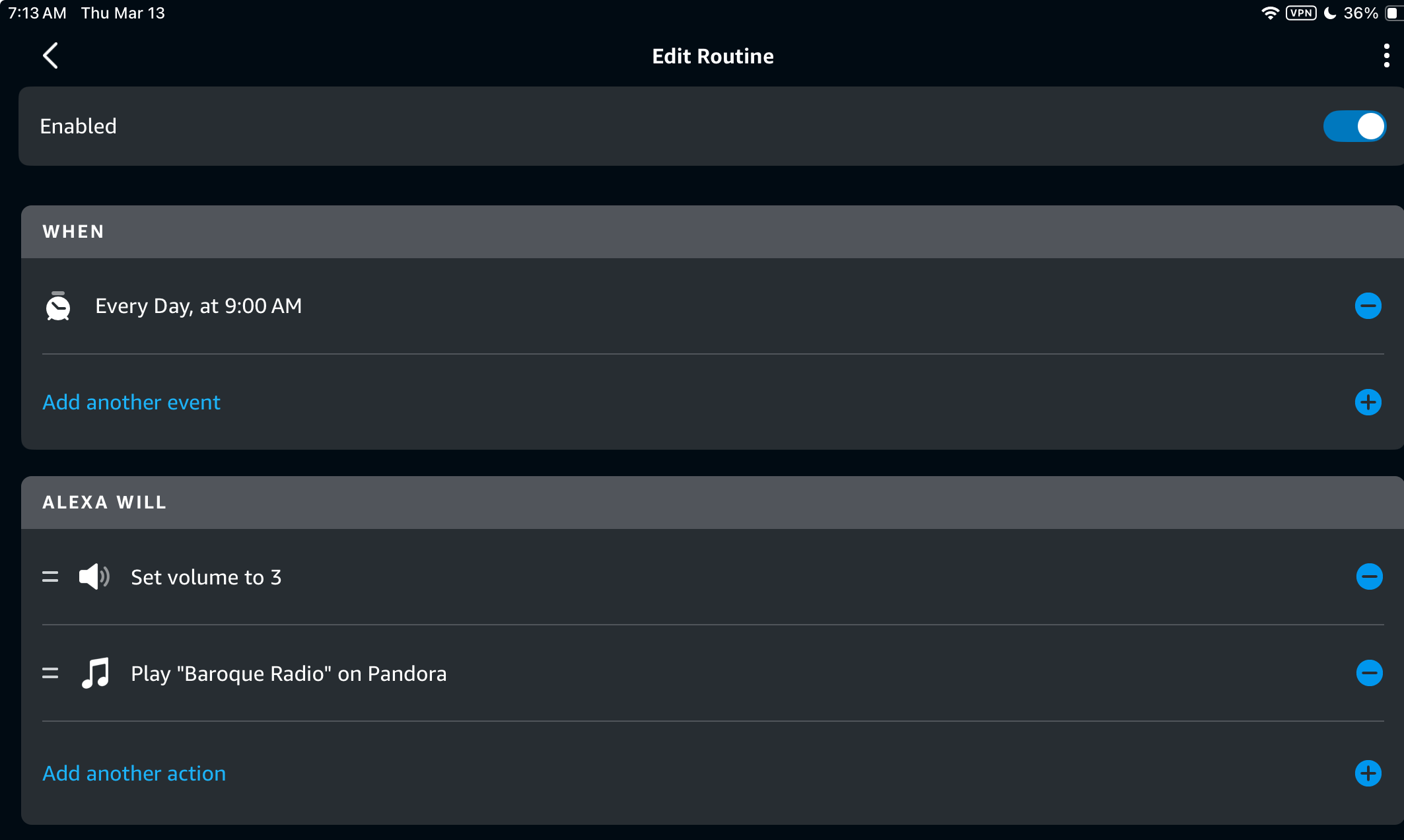This screenshot has height=840, width=1404.
Task: Open the three-dot more options menu
Action: tap(1386, 55)
